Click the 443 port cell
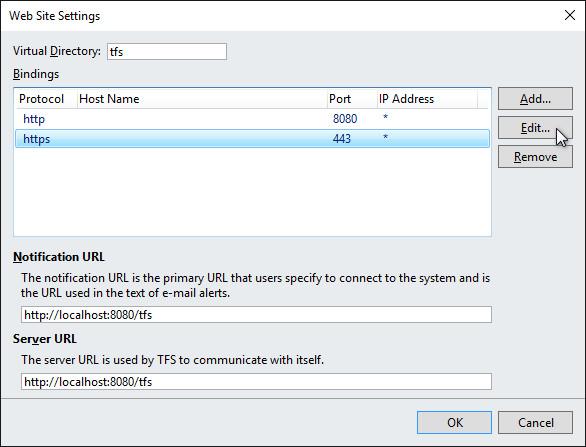The height and width of the screenshot is (447, 586). click(x=342, y=139)
